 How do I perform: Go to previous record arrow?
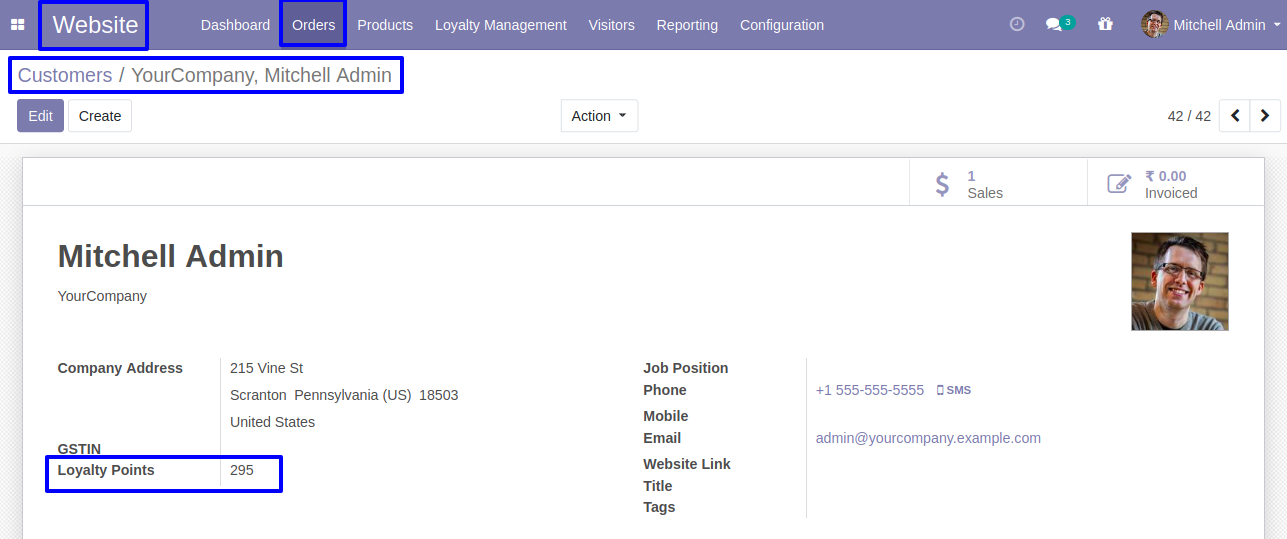coord(1235,116)
